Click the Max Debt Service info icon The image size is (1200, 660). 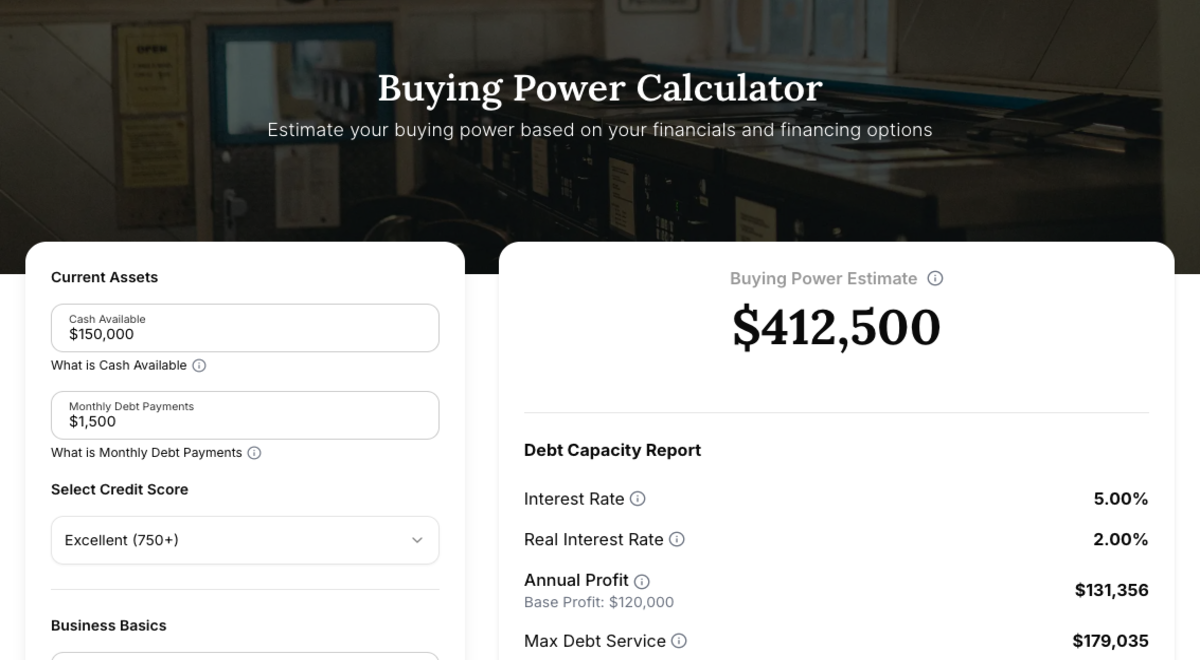(x=679, y=641)
